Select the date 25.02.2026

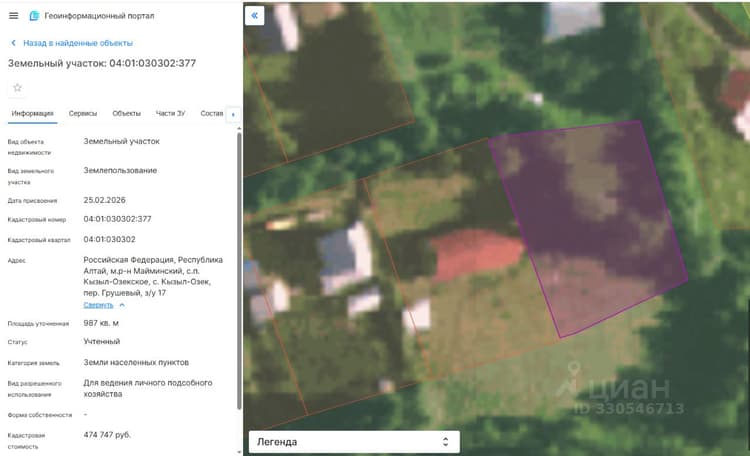(104, 200)
